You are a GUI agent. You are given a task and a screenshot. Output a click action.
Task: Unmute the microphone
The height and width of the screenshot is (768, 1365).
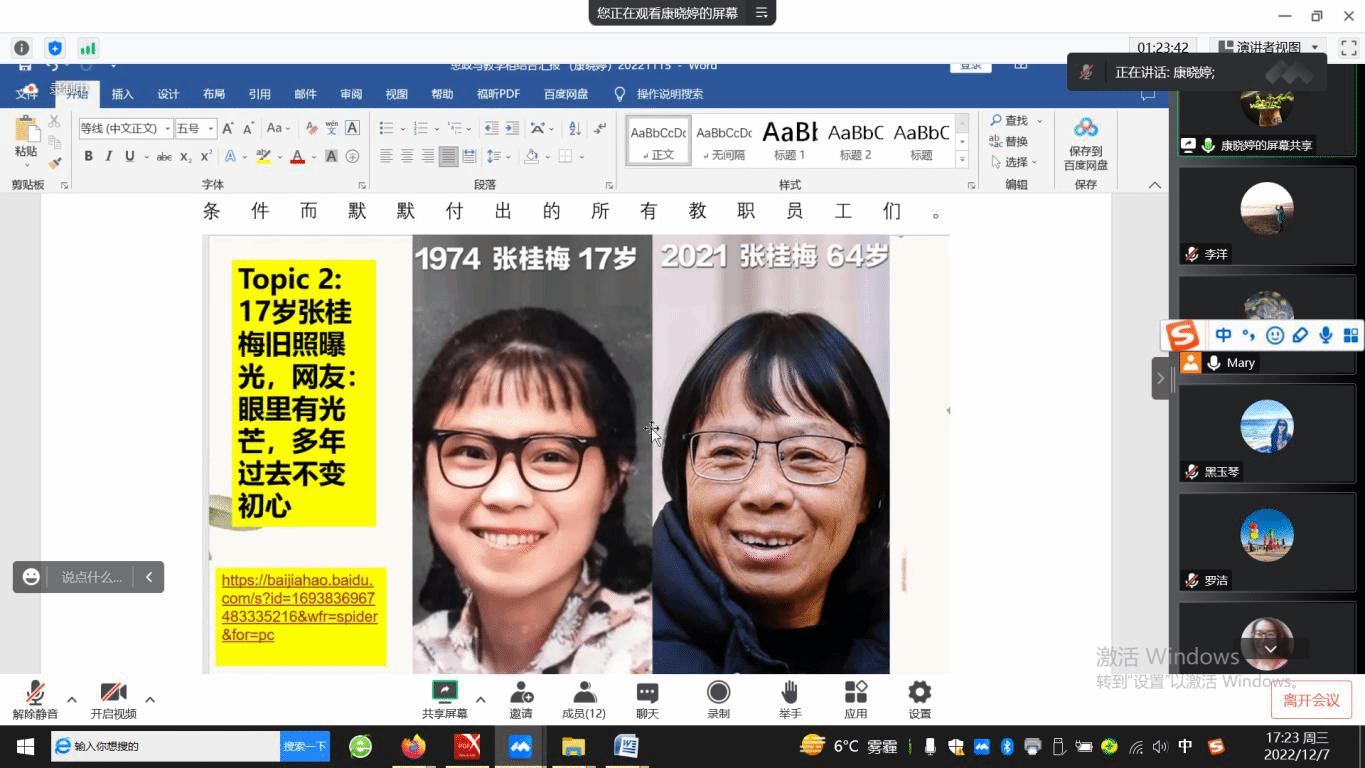(35, 692)
